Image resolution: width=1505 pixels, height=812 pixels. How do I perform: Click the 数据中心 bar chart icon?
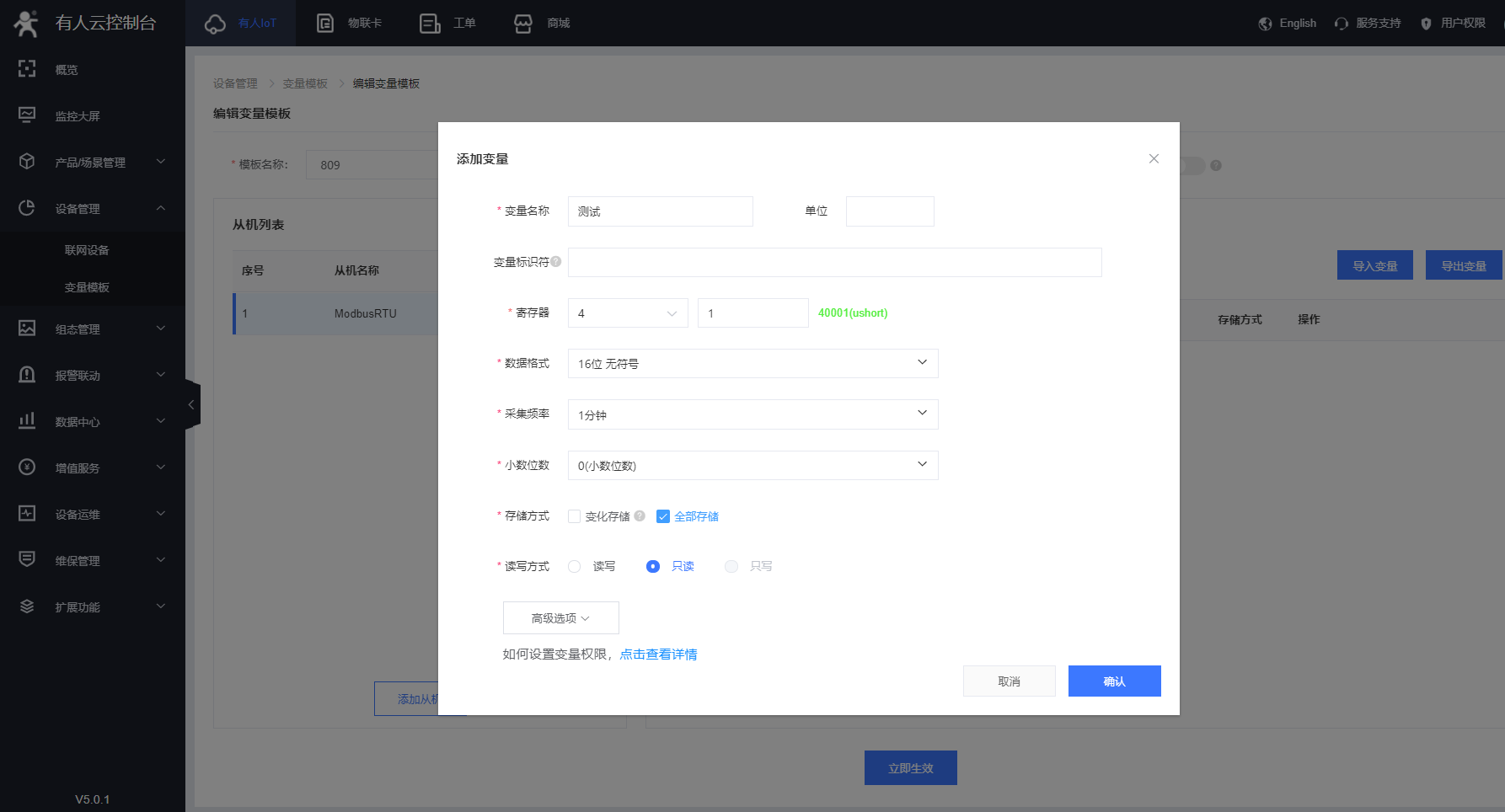[x=27, y=421]
